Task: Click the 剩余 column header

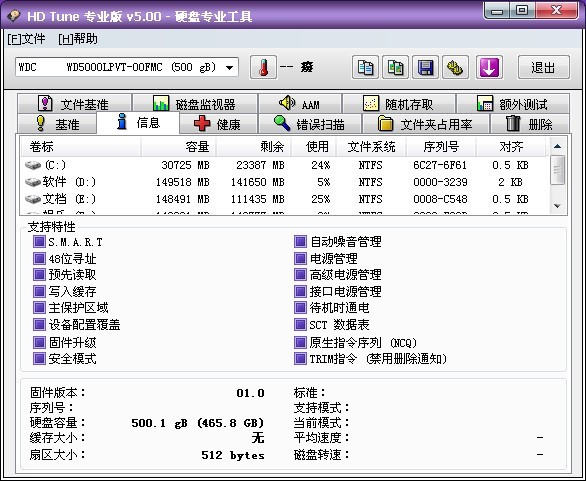Action: [x=253, y=147]
